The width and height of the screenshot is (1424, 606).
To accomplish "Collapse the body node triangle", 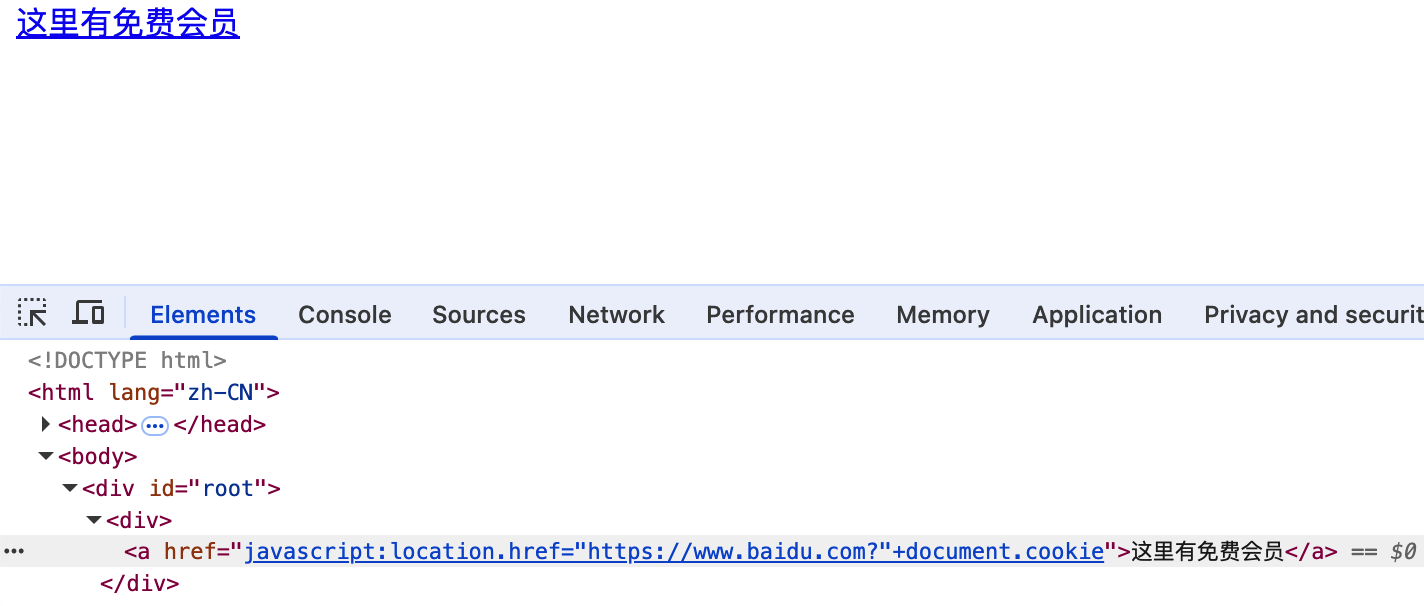I will tap(45, 456).
